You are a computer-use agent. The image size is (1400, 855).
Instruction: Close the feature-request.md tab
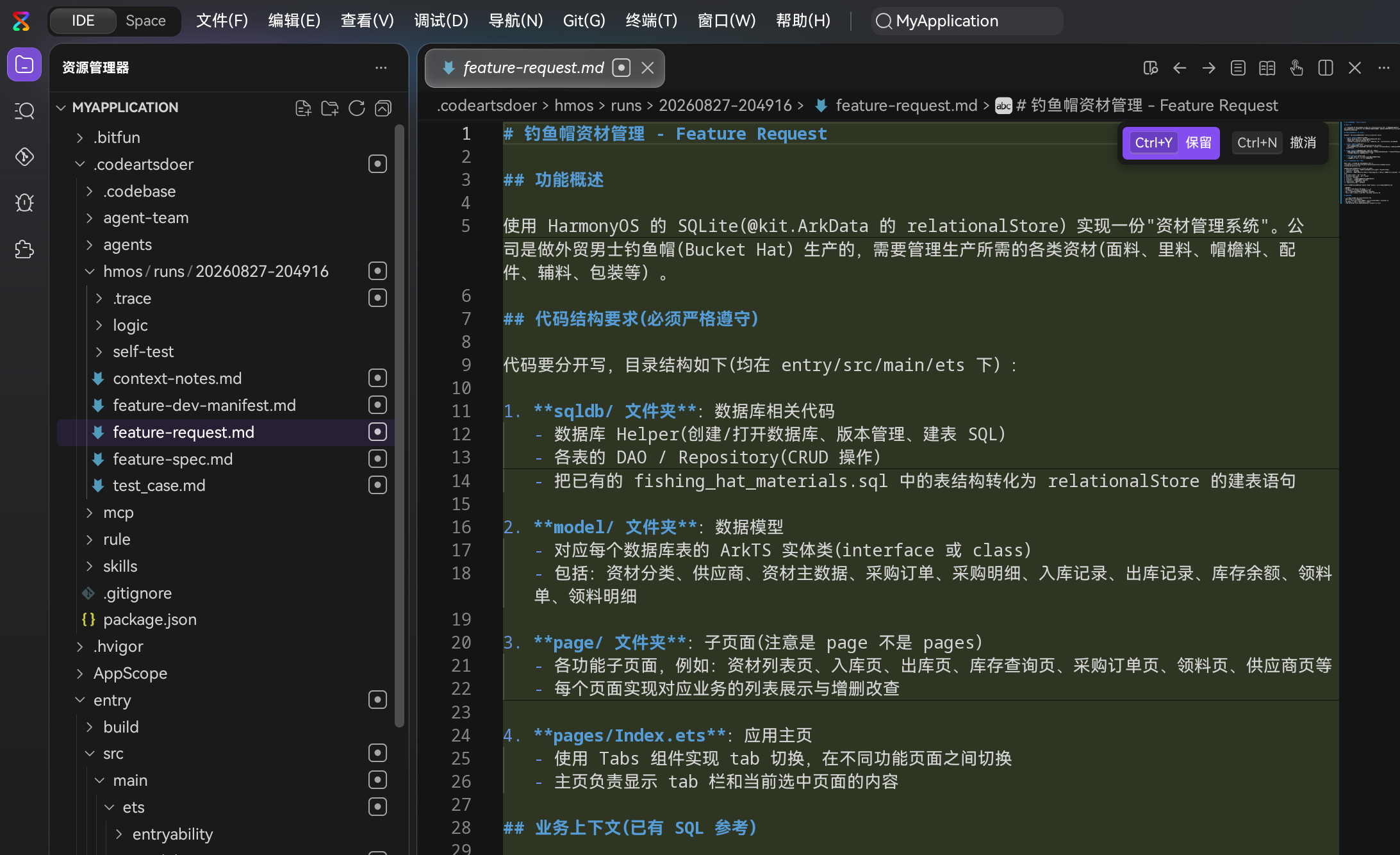[648, 68]
